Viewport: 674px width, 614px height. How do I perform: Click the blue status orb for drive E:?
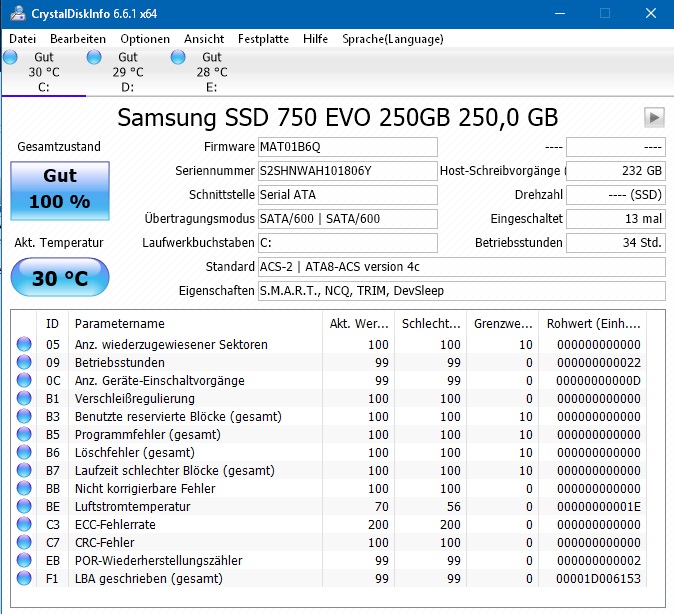tap(178, 57)
